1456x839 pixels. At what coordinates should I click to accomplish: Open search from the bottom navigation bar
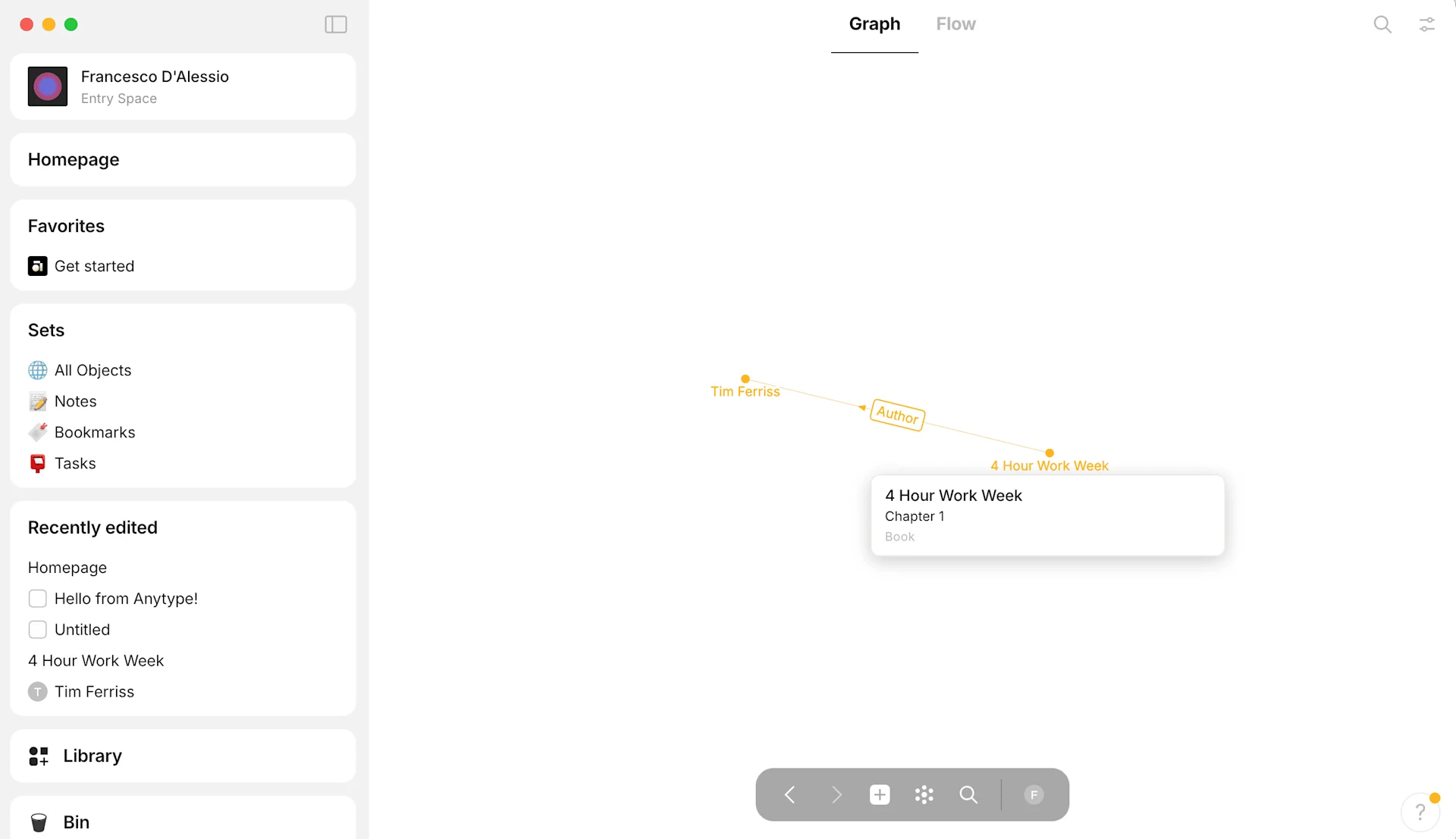pyautogui.click(x=968, y=794)
